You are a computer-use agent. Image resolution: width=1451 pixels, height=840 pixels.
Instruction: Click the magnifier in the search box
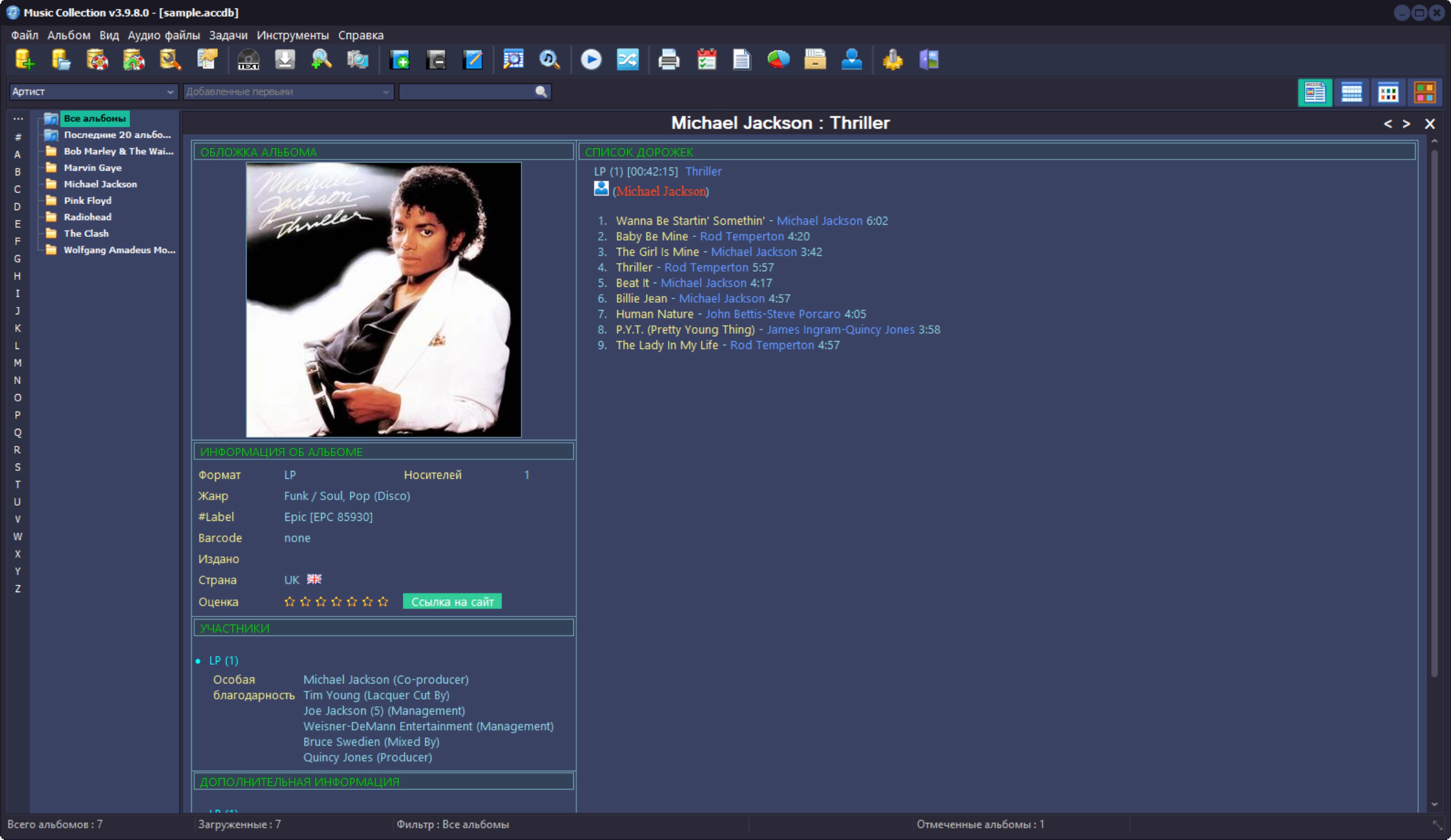[541, 91]
